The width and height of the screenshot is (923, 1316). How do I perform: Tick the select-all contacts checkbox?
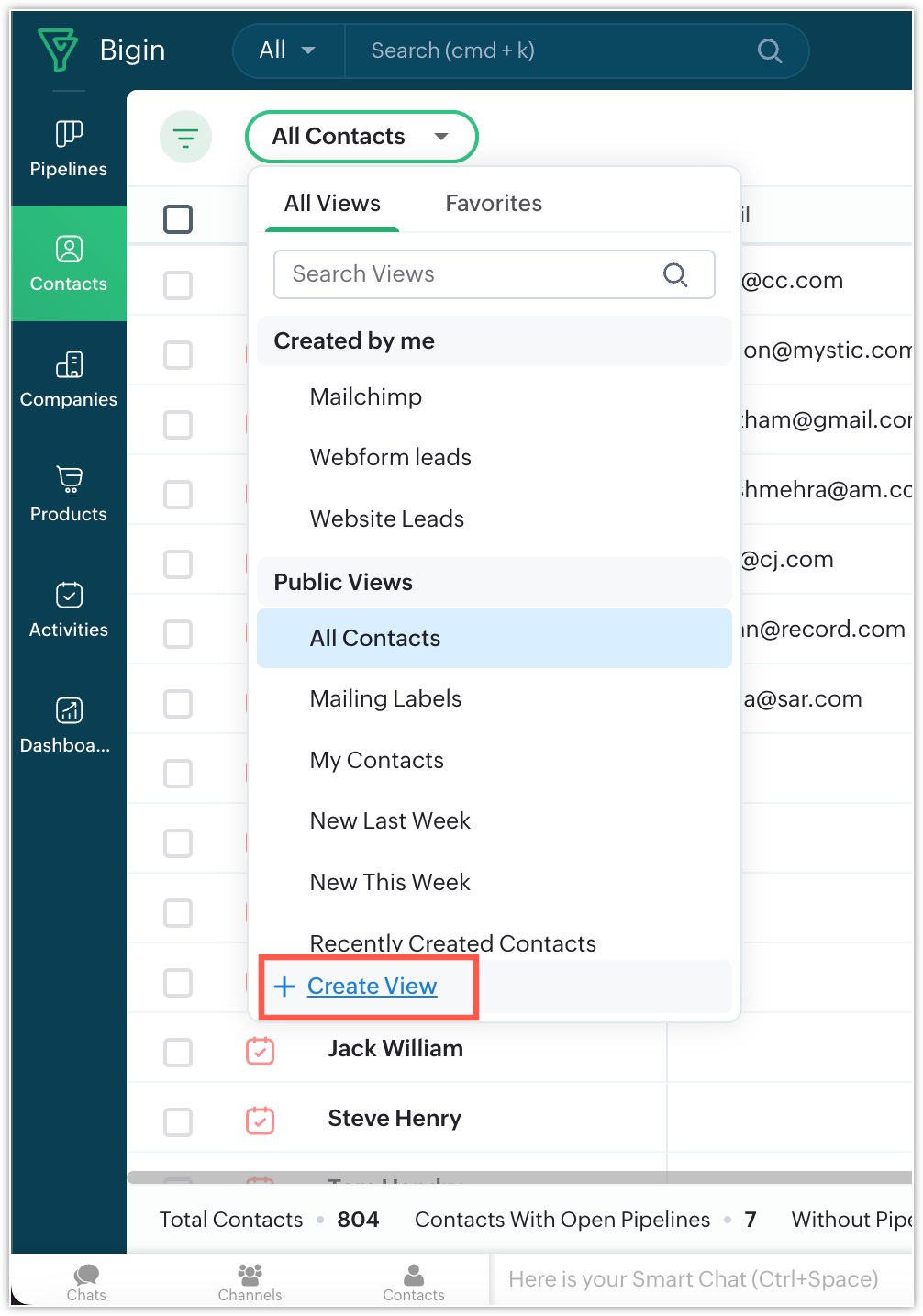178,219
